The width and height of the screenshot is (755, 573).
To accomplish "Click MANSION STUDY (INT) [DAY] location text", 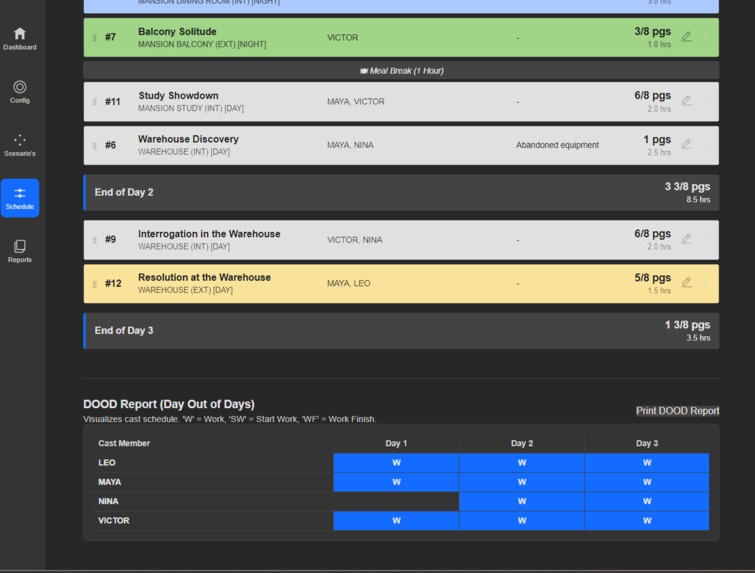I will (x=191, y=108).
